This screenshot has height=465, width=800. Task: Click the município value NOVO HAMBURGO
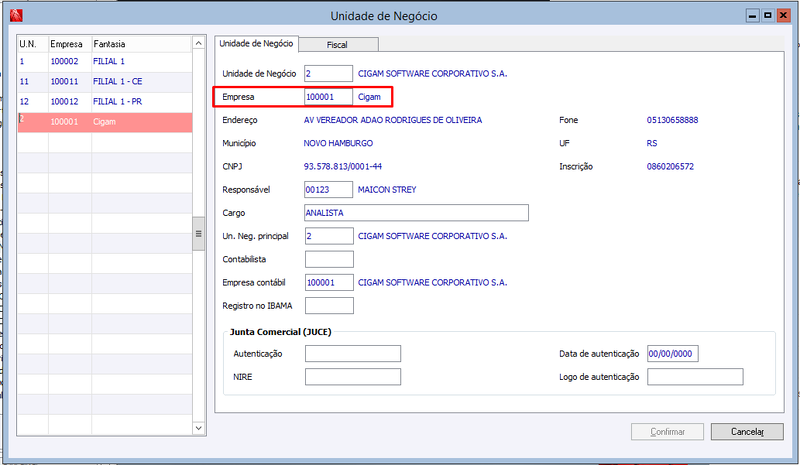coord(338,143)
